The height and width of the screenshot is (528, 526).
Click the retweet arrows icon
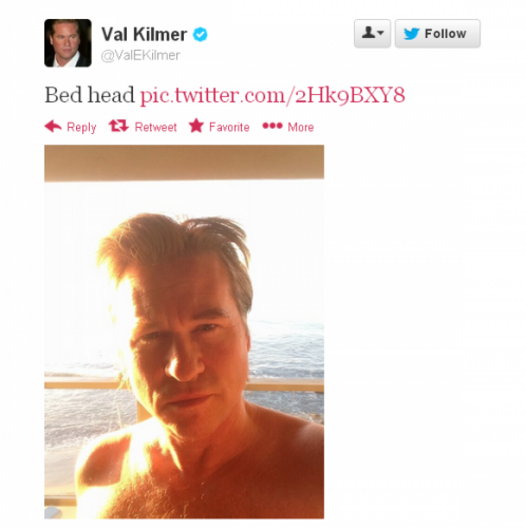click(119, 126)
